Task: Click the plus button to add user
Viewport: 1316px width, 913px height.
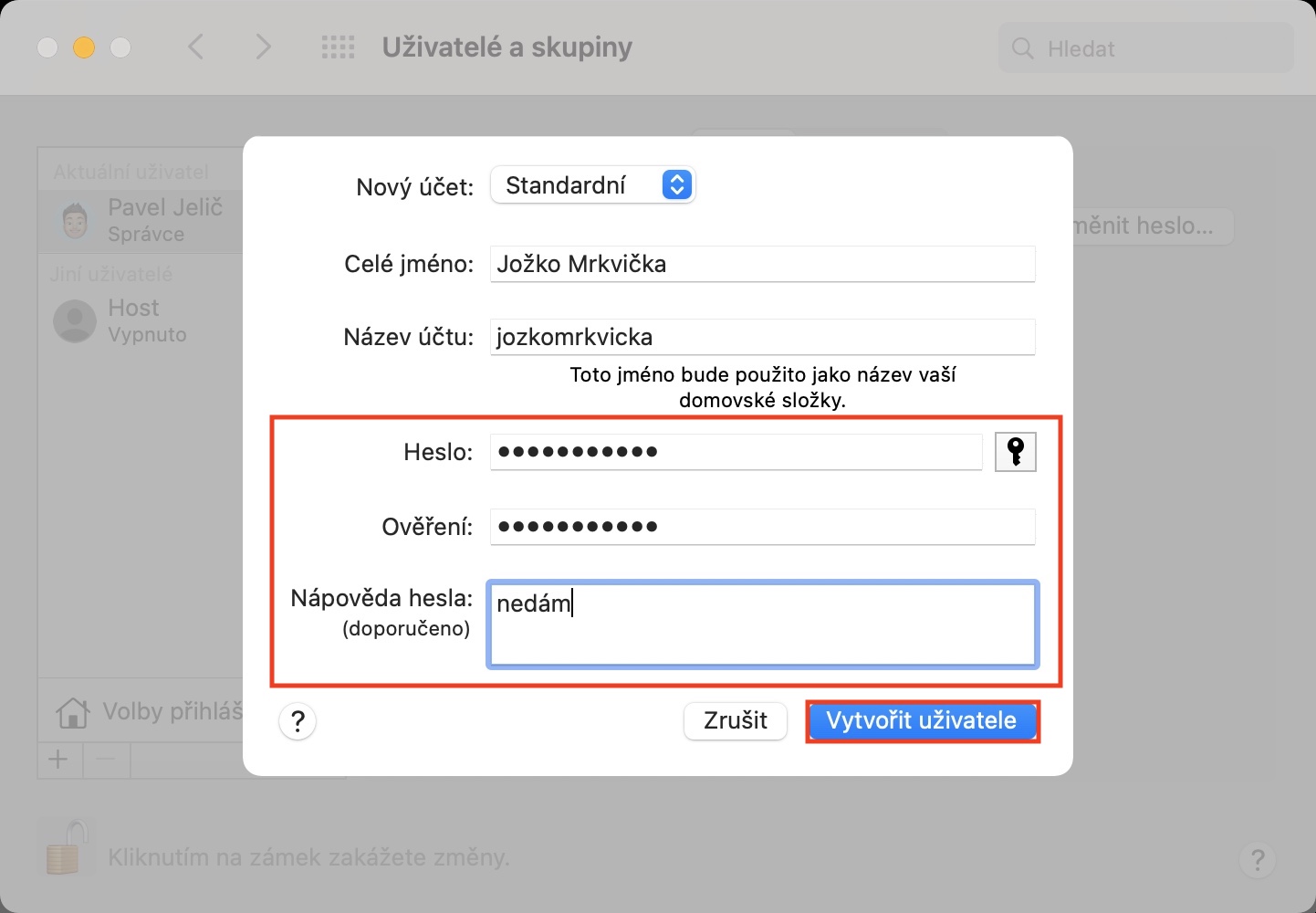Action: 59,759
